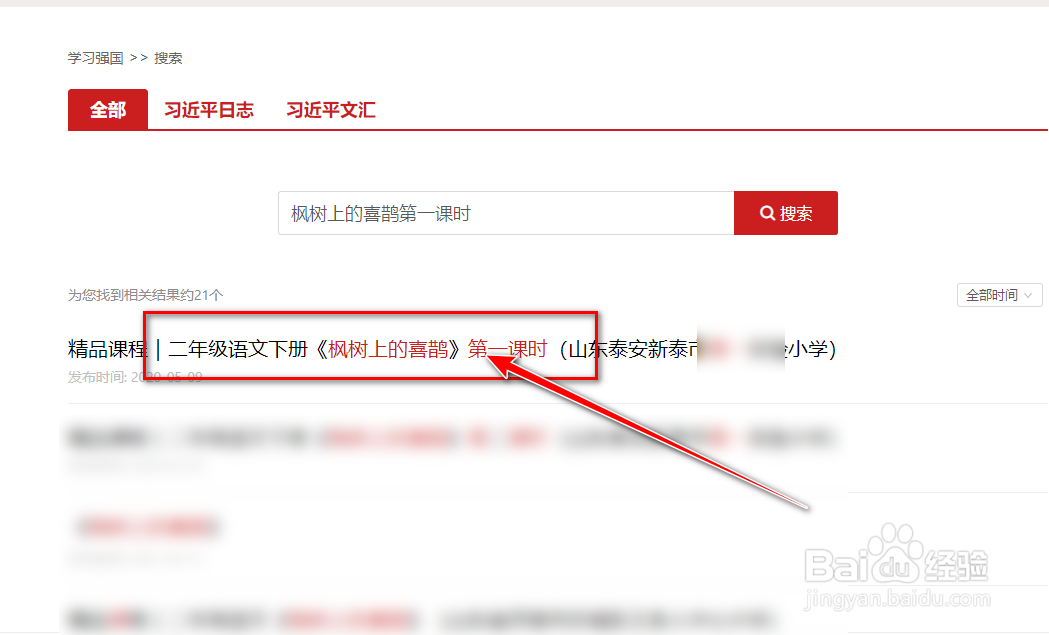Open the third result with short red title
The image size is (1049, 635).
[x=149, y=527]
